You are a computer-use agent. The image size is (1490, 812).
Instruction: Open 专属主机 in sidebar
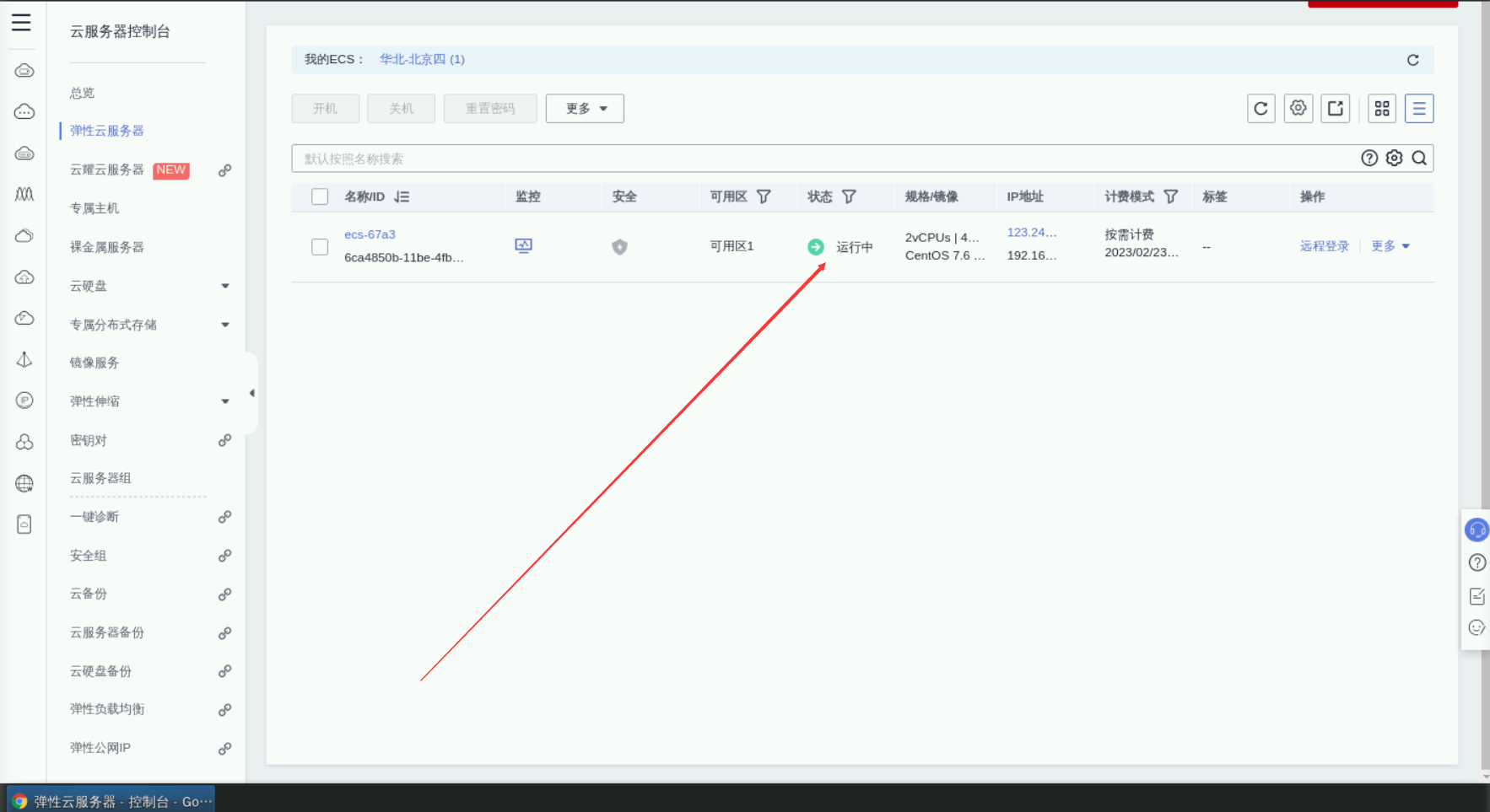[94, 208]
